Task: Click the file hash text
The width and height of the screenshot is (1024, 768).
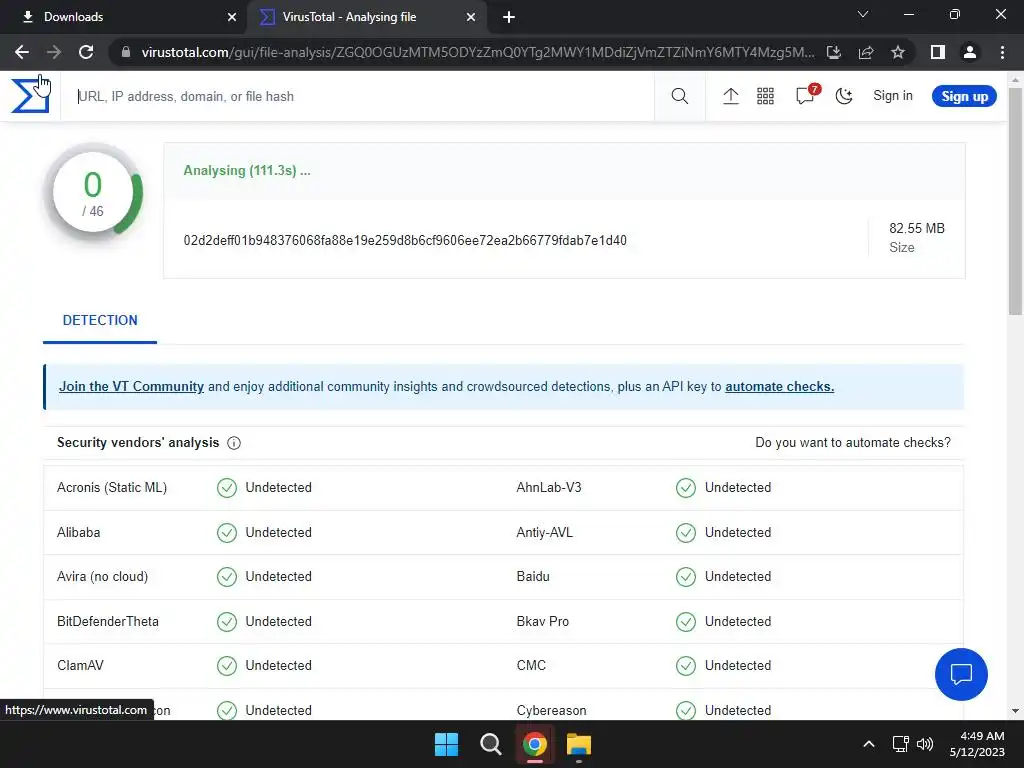Action: coord(405,240)
